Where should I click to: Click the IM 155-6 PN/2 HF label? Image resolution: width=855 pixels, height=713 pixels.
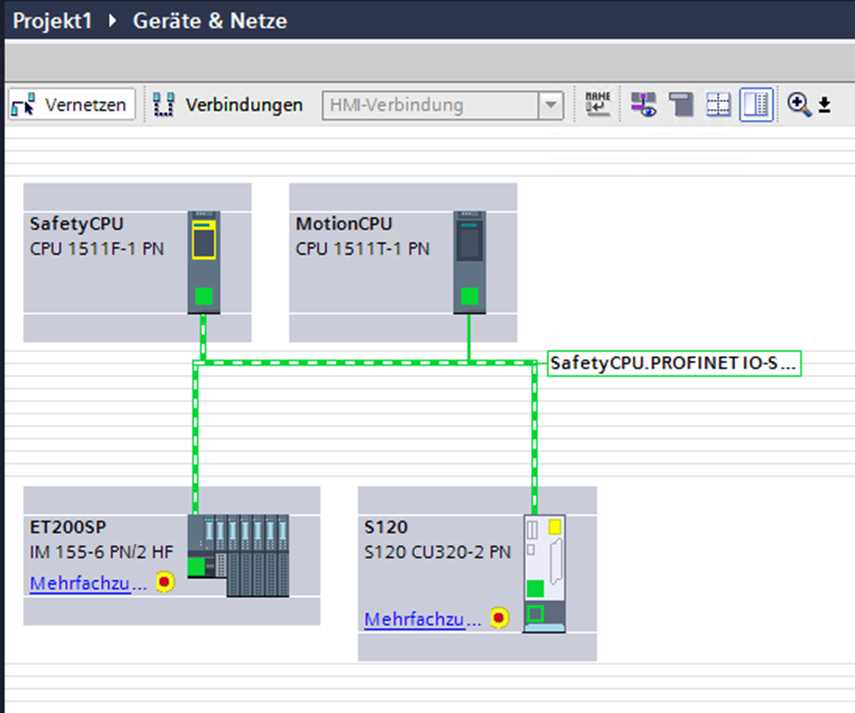tap(101, 552)
